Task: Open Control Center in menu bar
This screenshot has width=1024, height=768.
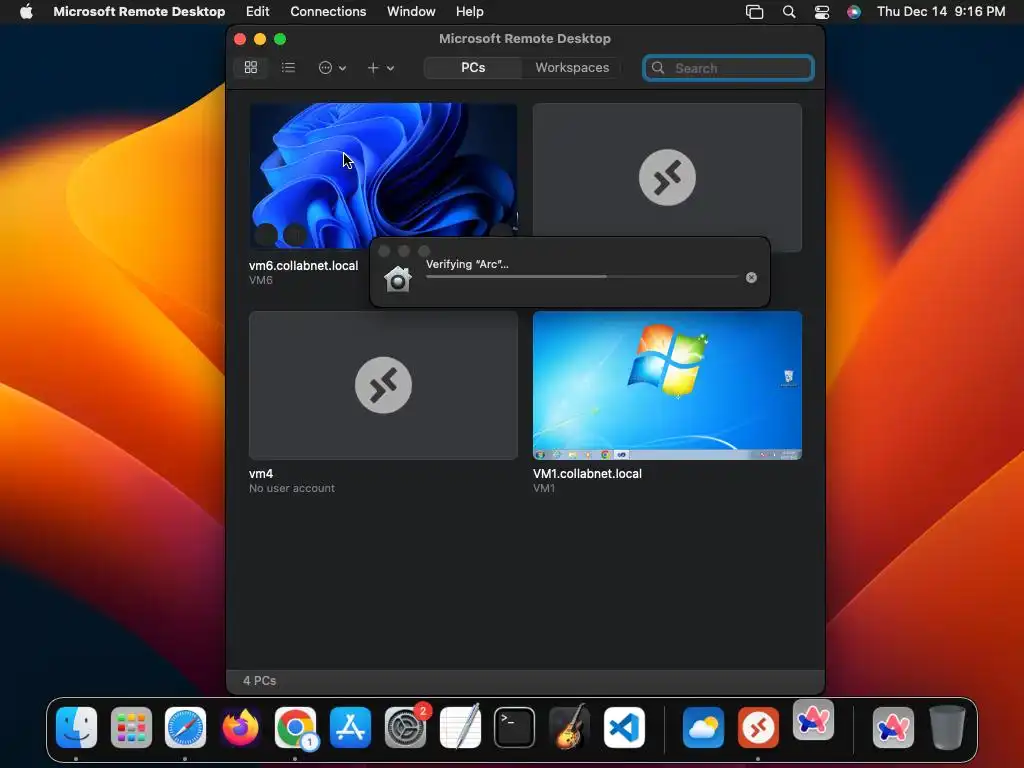Action: point(822,12)
